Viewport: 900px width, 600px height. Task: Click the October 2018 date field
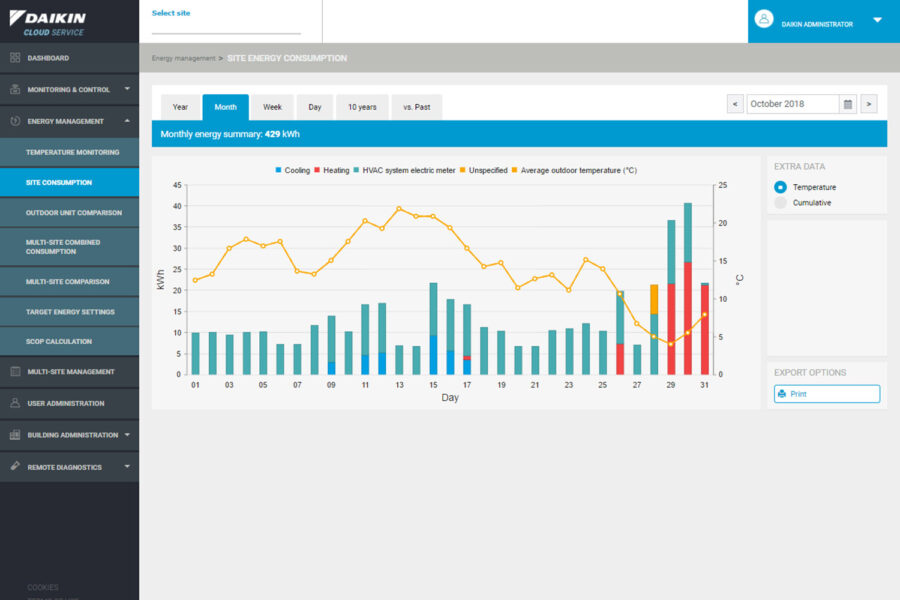coord(792,104)
